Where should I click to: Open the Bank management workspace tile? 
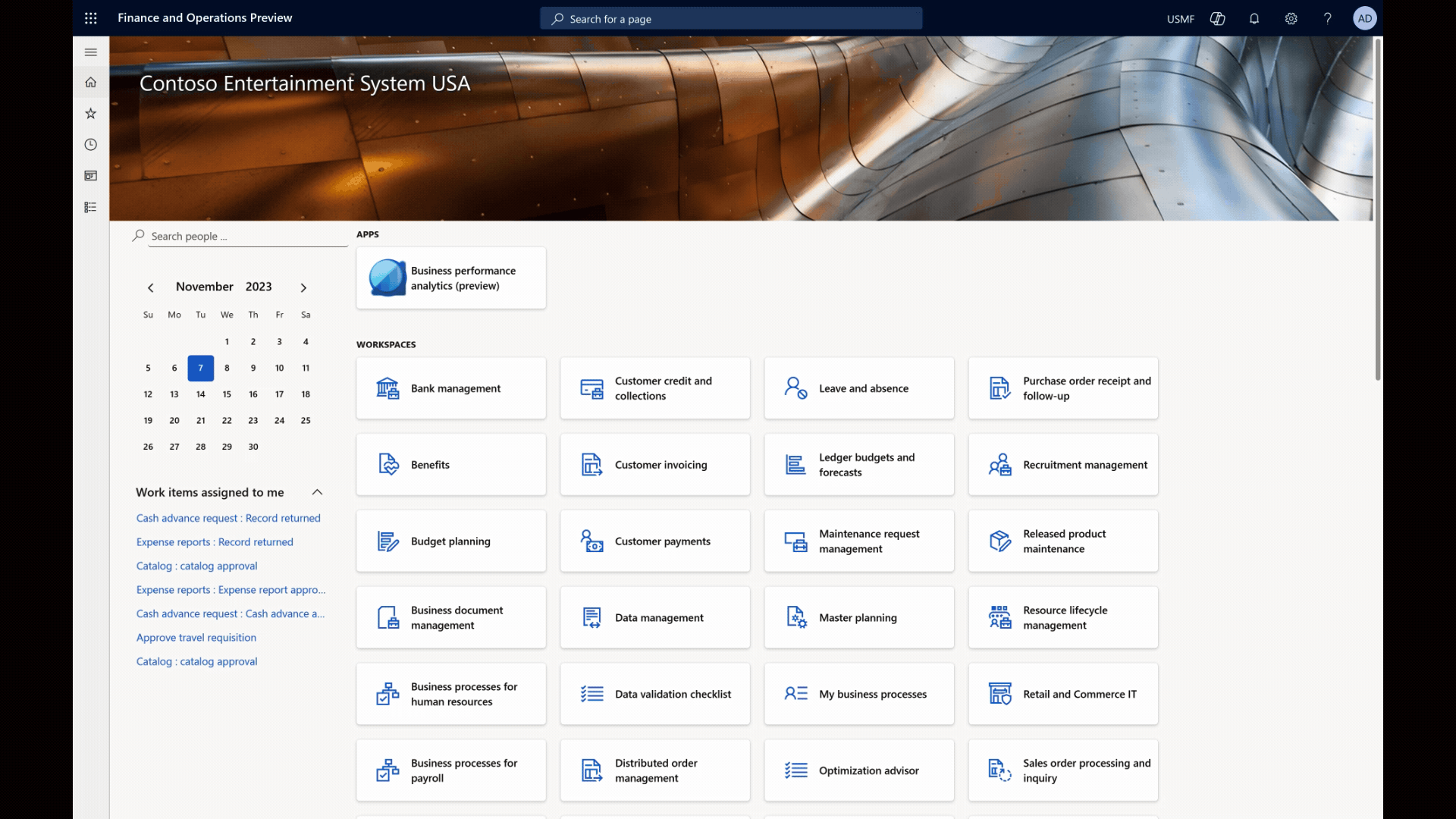(451, 388)
